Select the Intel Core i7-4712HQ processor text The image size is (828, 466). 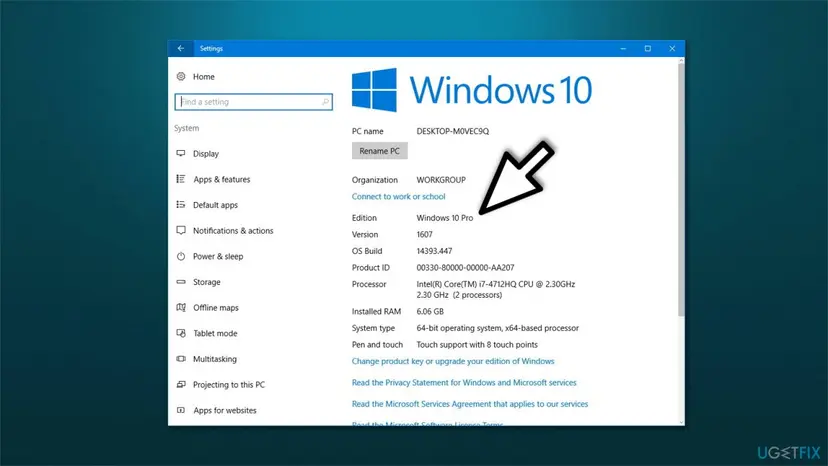(495, 290)
